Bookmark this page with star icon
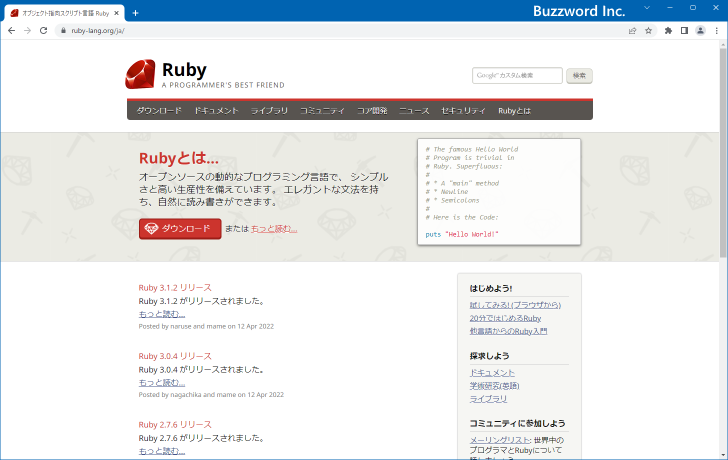728x460 pixels. point(649,31)
